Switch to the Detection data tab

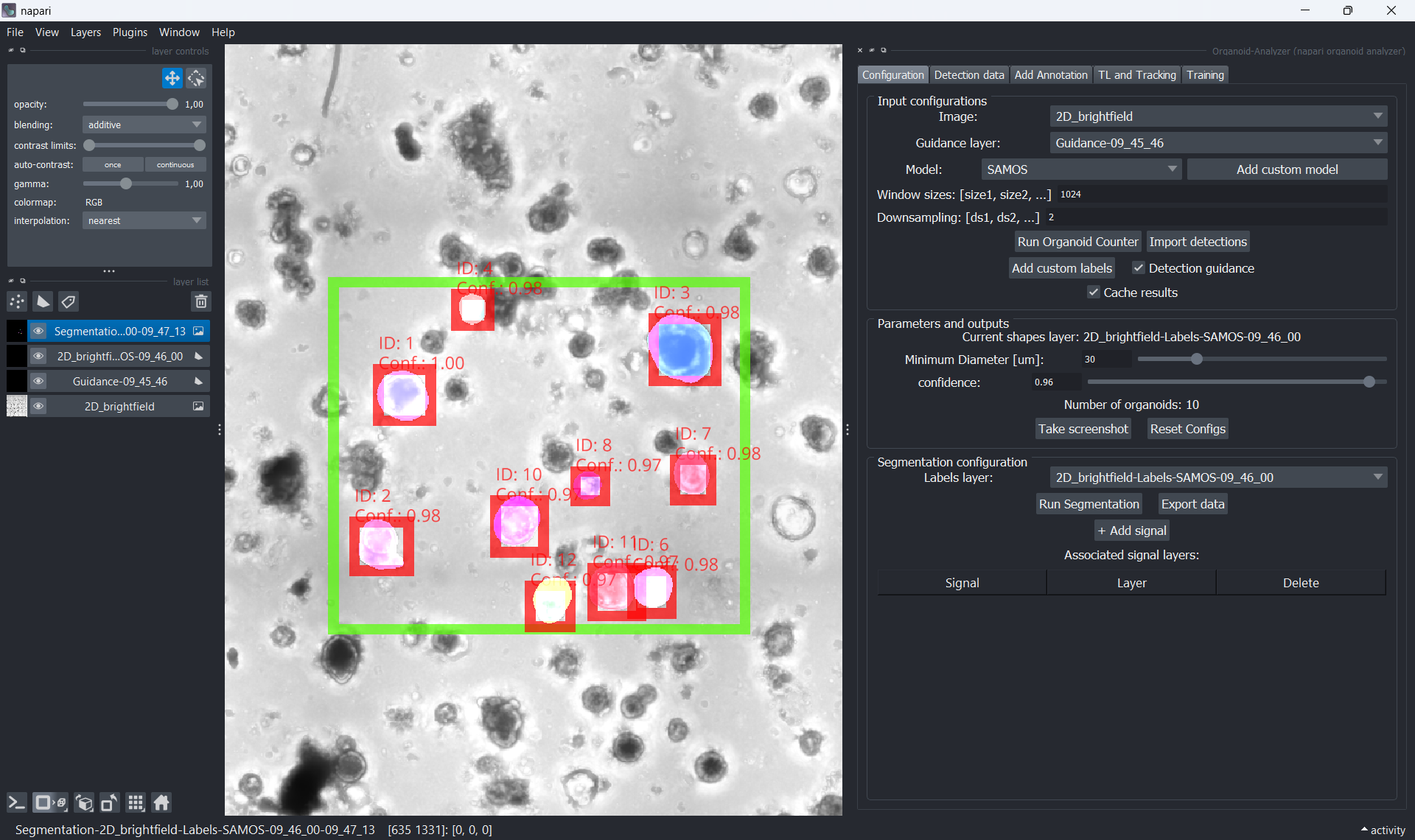tap(968, 75)
